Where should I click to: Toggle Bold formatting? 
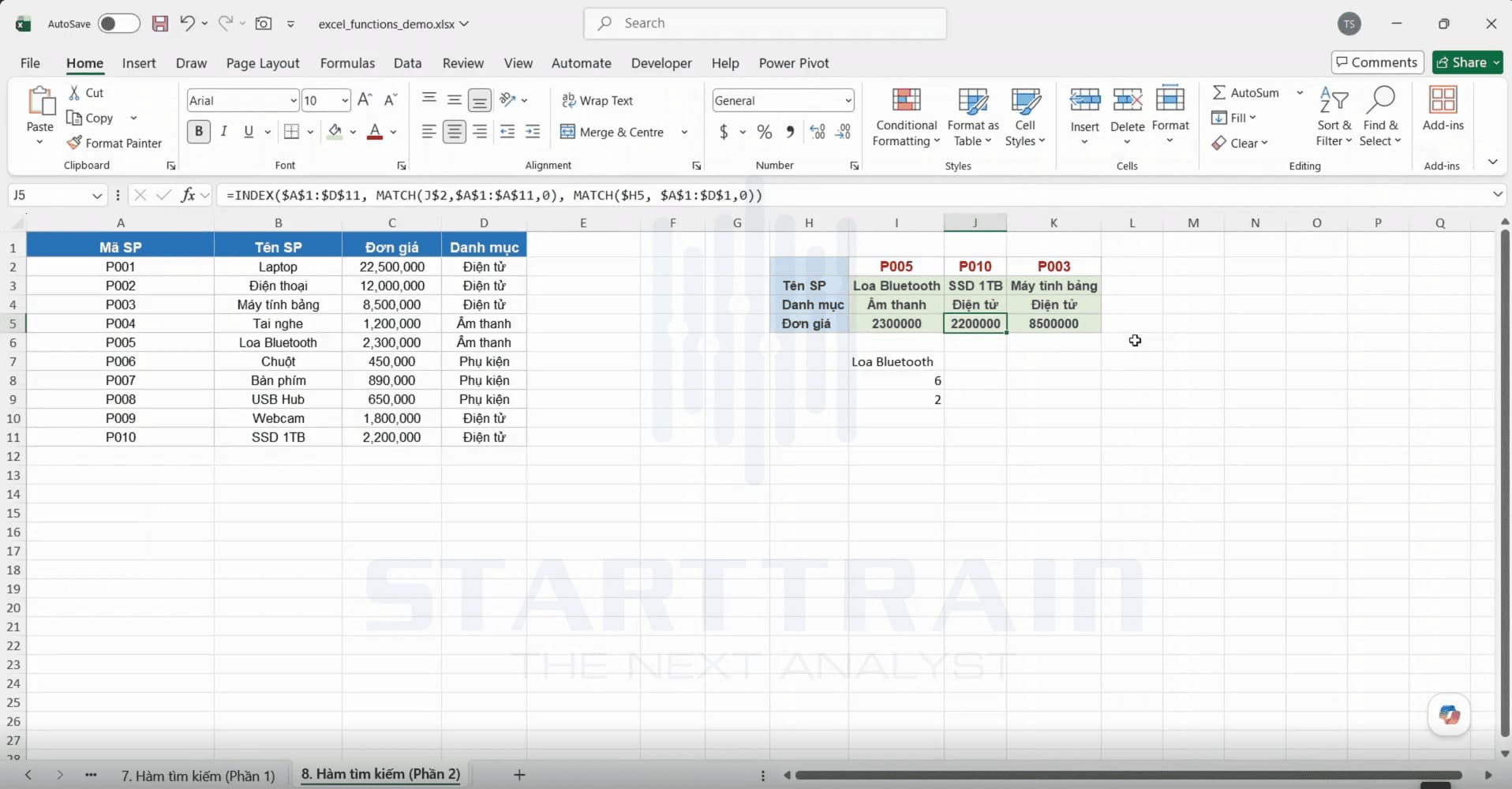click(199, 132)
